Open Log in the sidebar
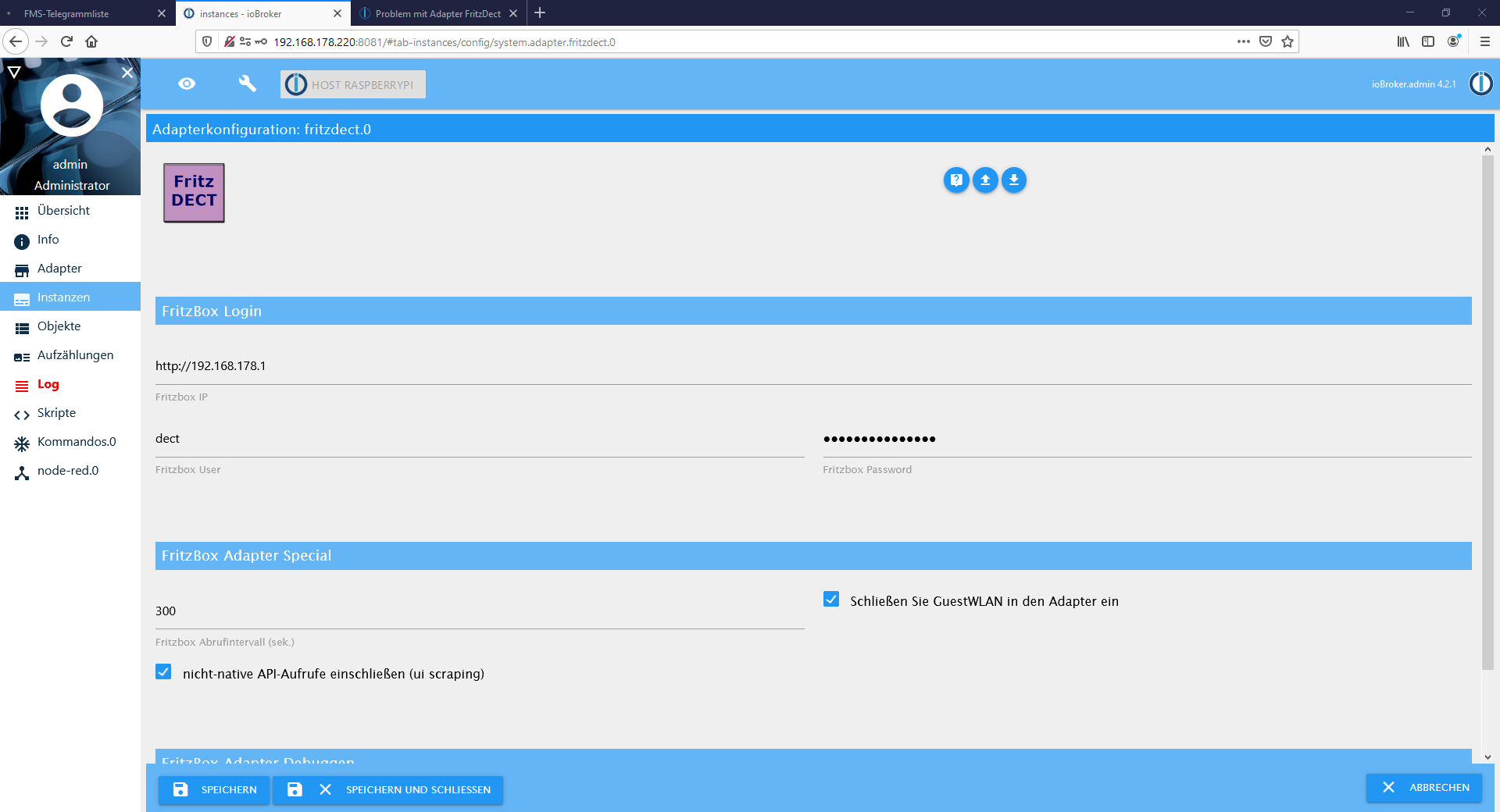 click(70, 384)
